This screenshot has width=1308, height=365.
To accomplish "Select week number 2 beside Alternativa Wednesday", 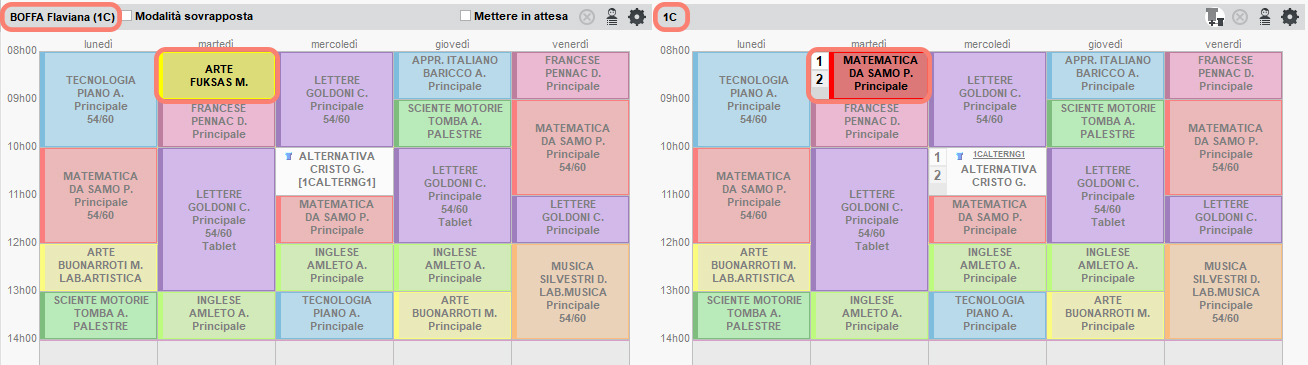I will [x=938, y=176].
